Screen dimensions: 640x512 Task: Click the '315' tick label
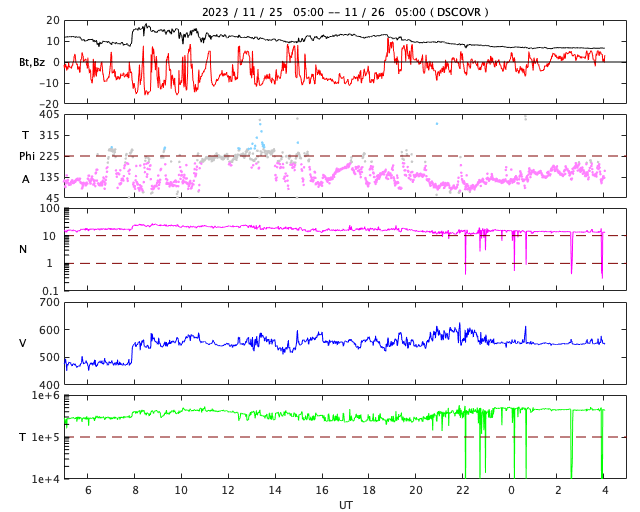[x=49, y=135]
